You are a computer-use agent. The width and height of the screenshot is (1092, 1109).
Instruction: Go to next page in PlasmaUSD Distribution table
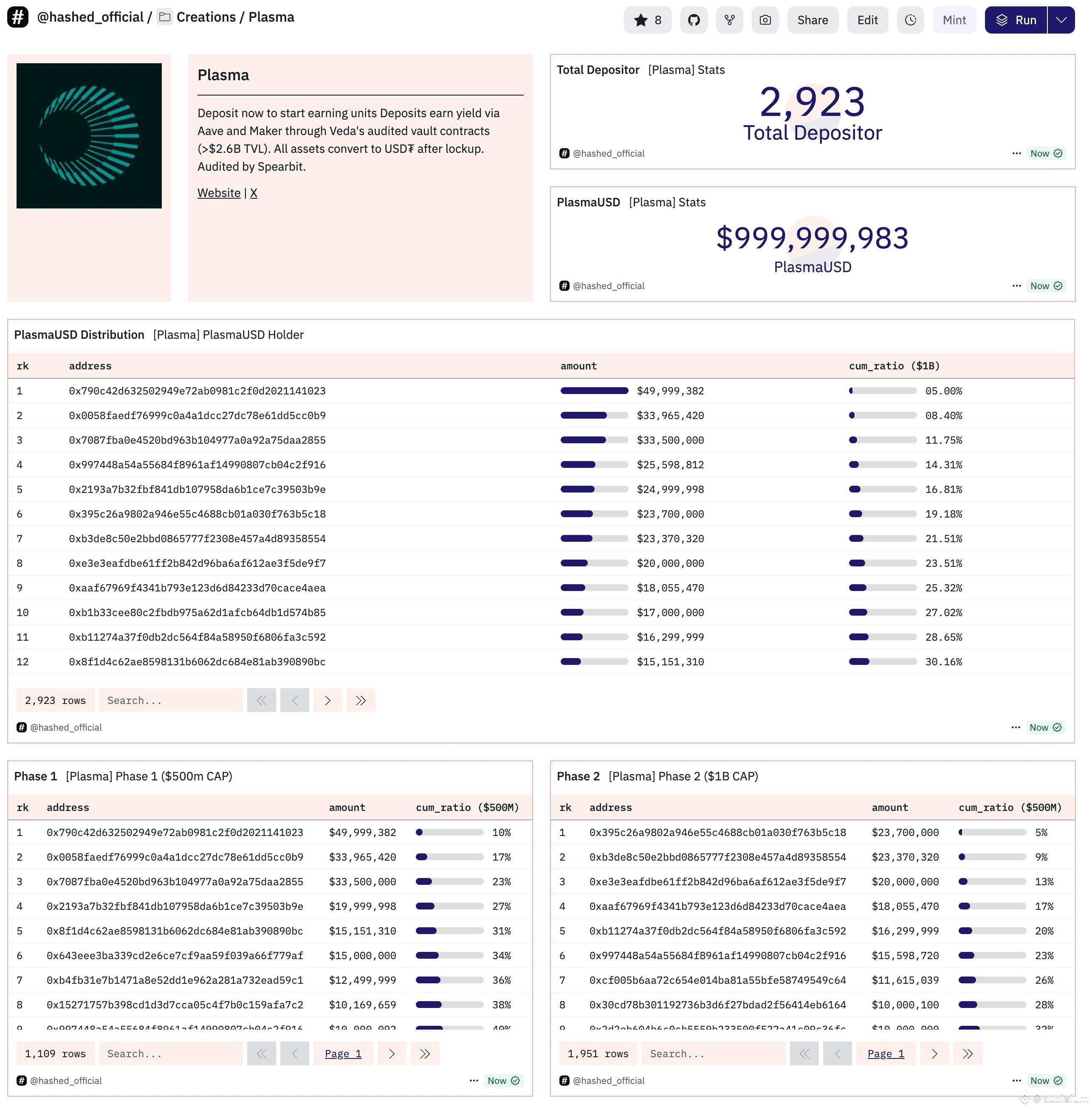point(327,700)
